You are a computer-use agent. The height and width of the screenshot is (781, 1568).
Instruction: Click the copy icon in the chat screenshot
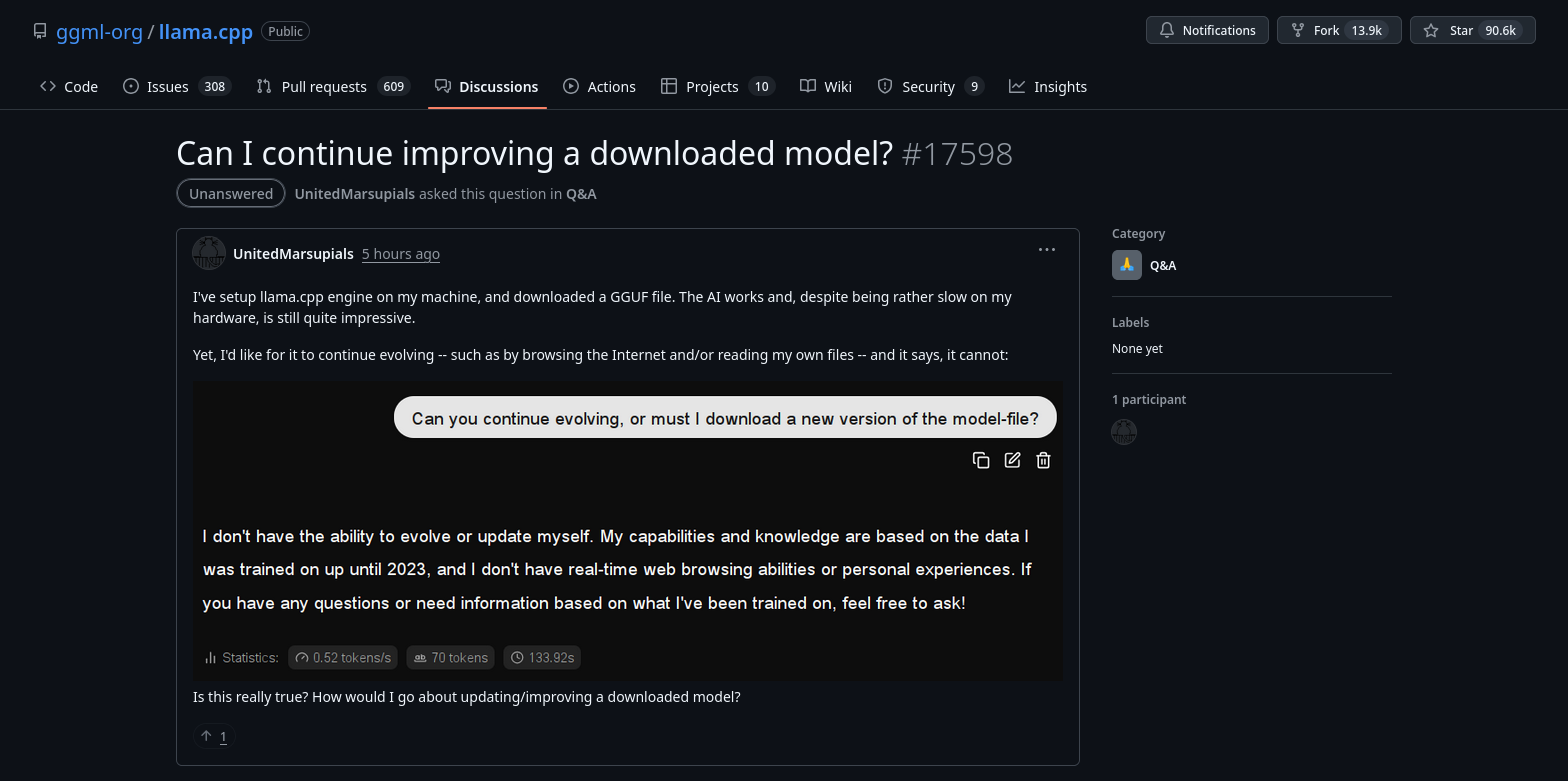coord(981,460)
